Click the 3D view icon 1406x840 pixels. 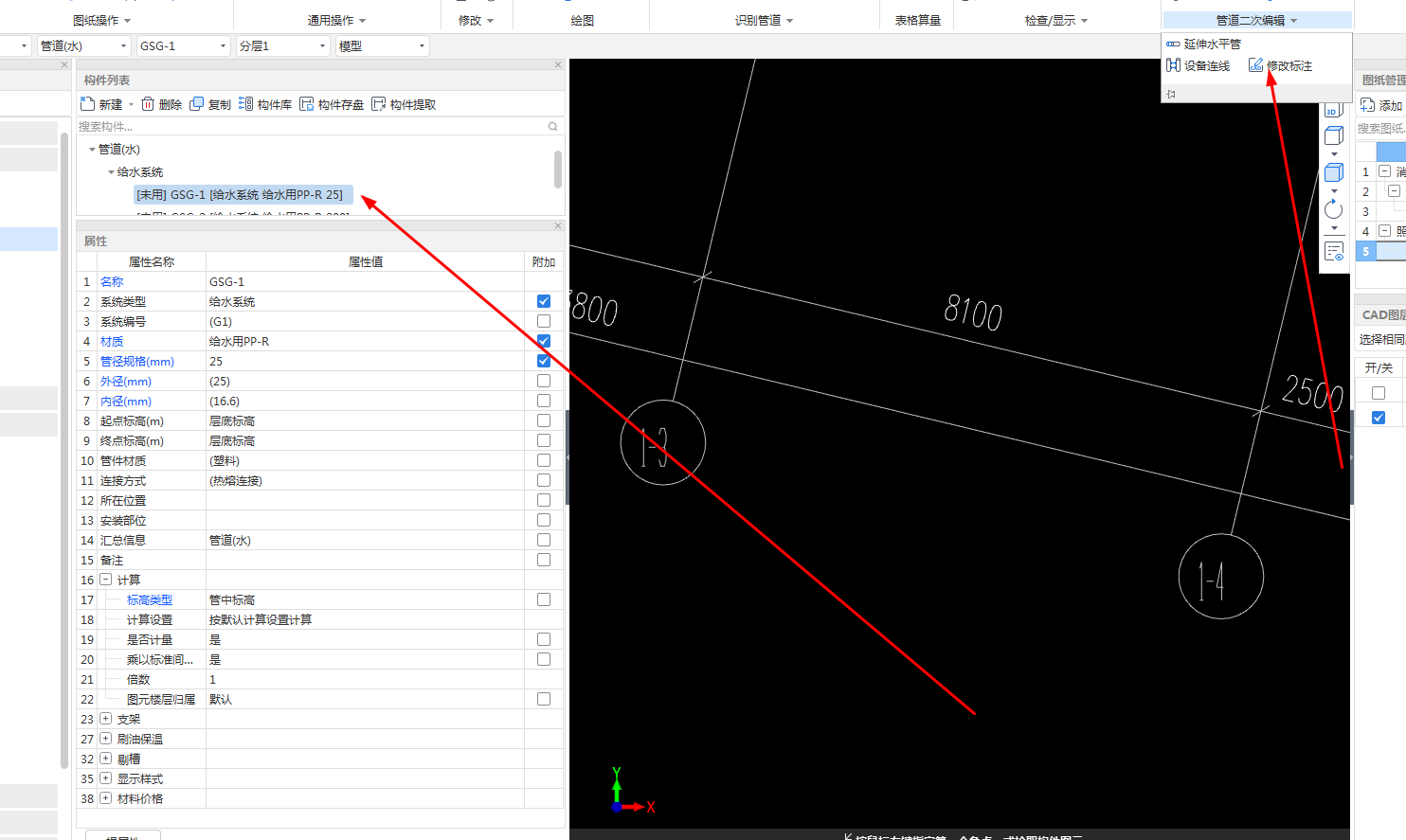click(x=1332, y=110)
